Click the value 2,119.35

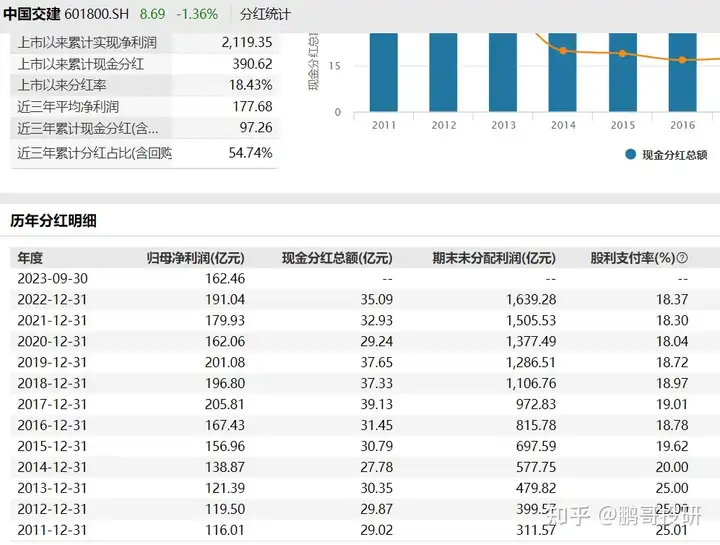click(247, 42)
